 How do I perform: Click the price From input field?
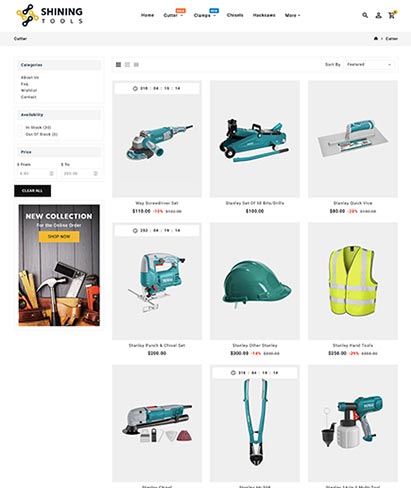[36, 174]
